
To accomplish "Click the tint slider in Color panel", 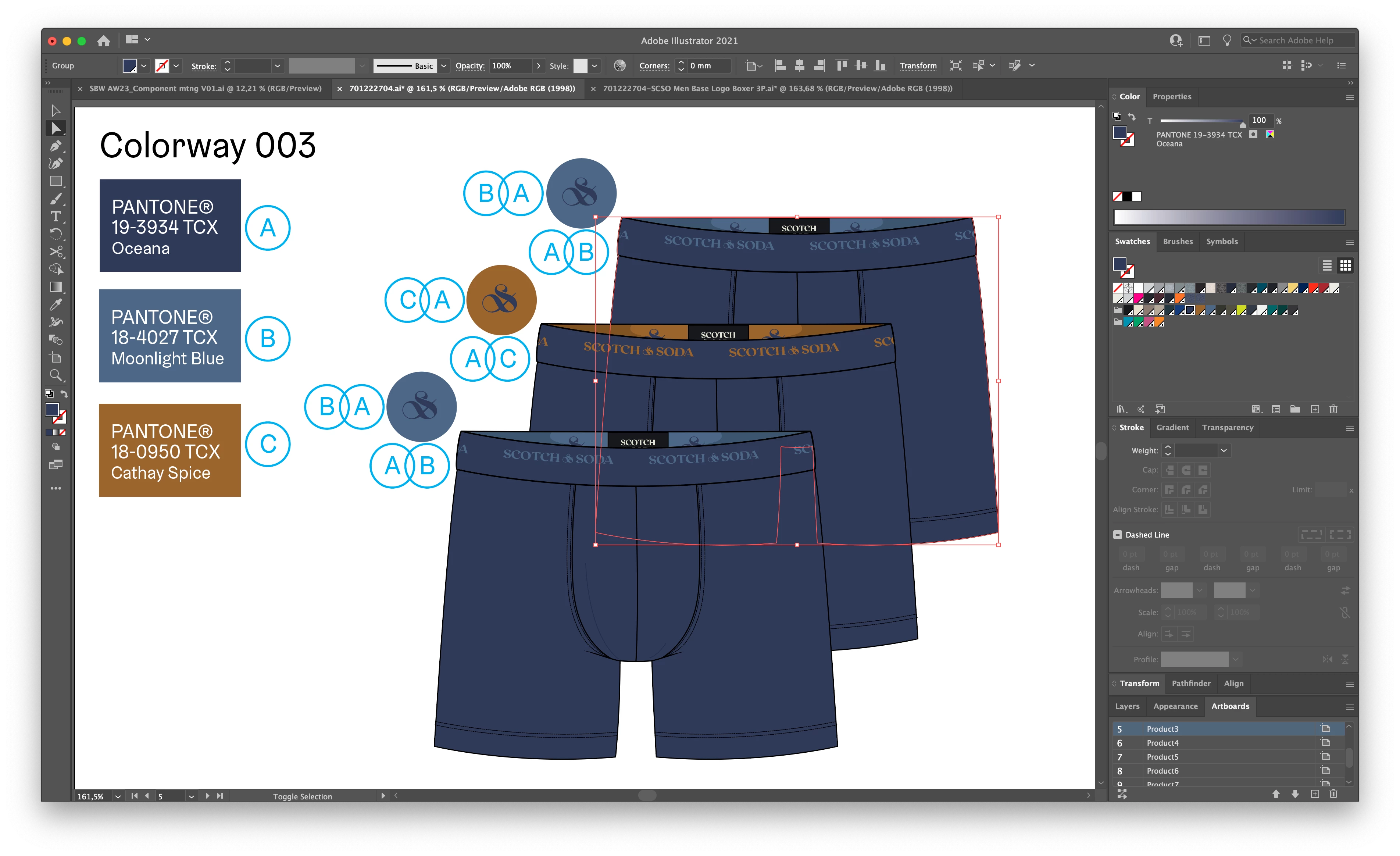I will point(1202,121).
